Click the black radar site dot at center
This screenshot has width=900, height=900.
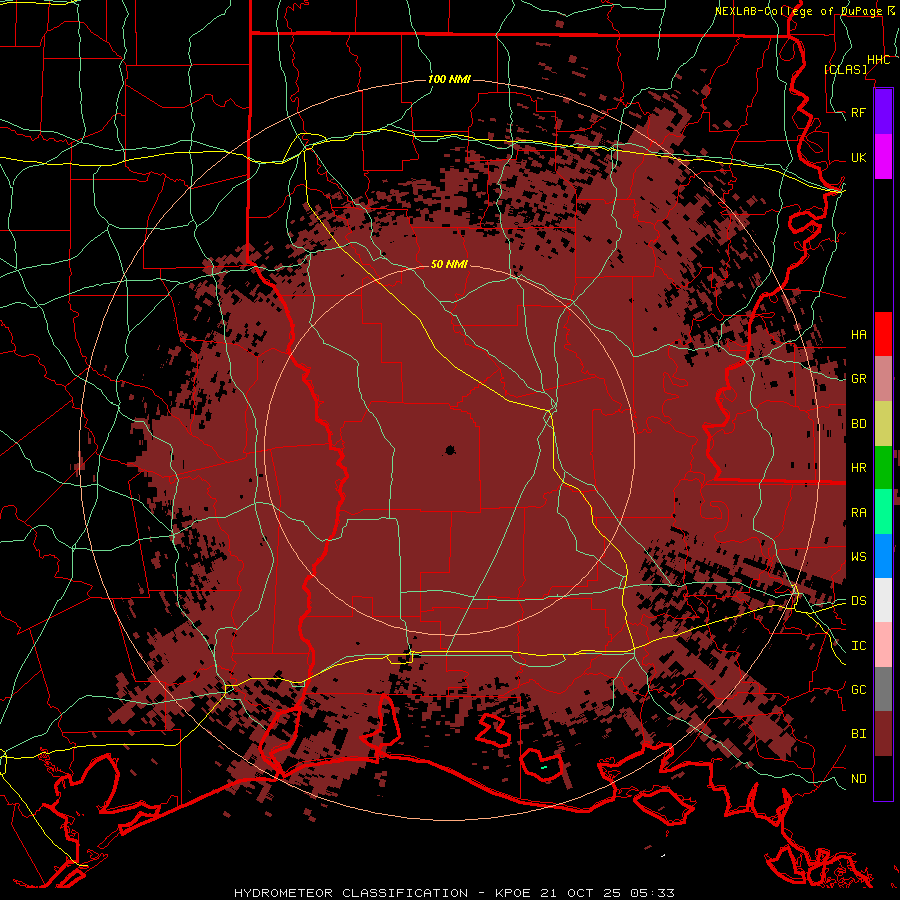(450, 451)
